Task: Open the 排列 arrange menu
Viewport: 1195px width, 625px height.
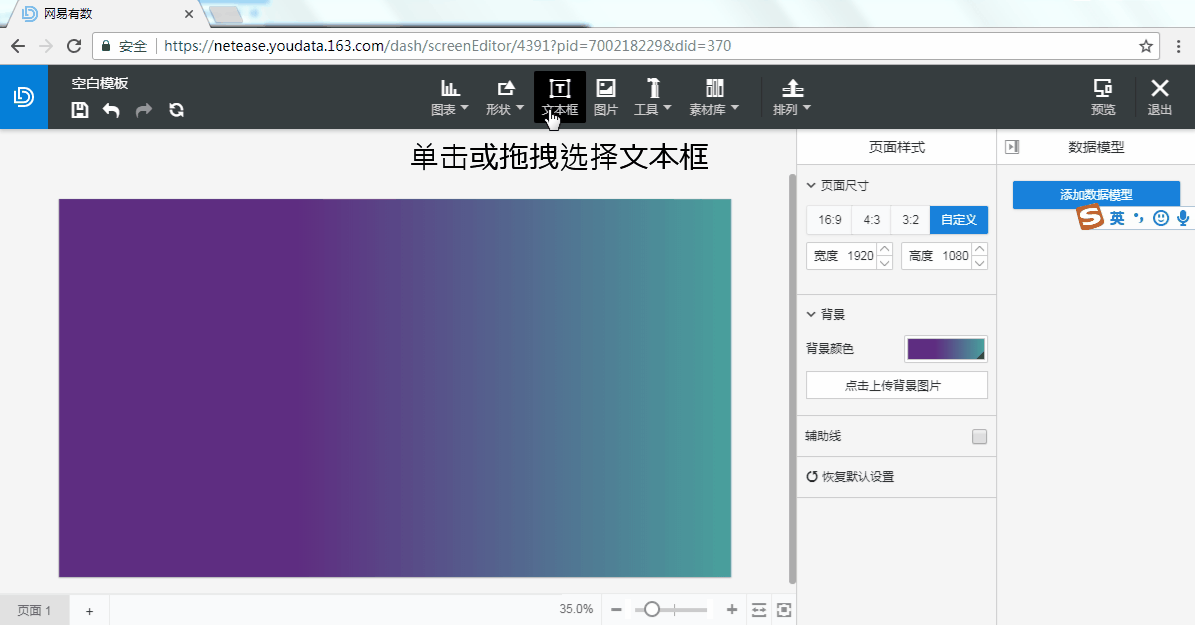Action: pyautogui.click(x=792, y=97)
